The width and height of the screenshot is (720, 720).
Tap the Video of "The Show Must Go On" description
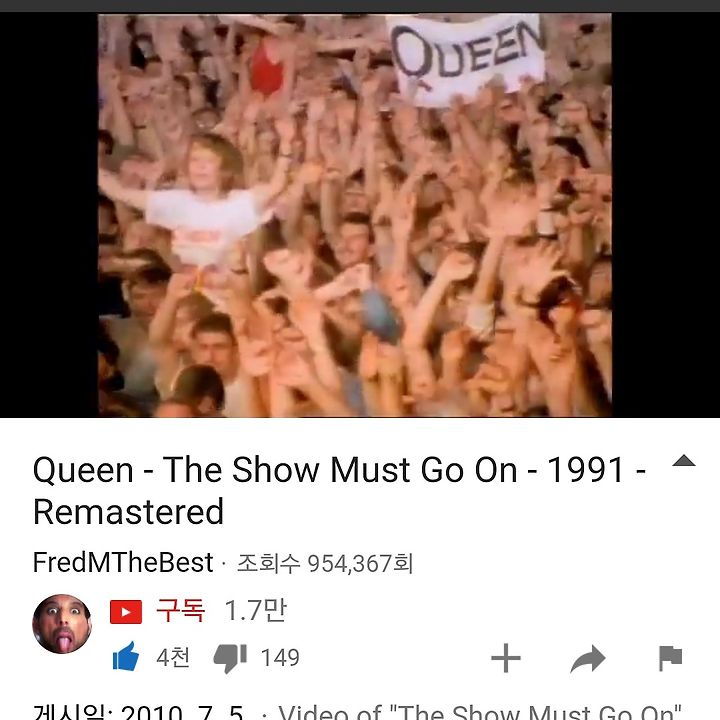tap(480, 711)
